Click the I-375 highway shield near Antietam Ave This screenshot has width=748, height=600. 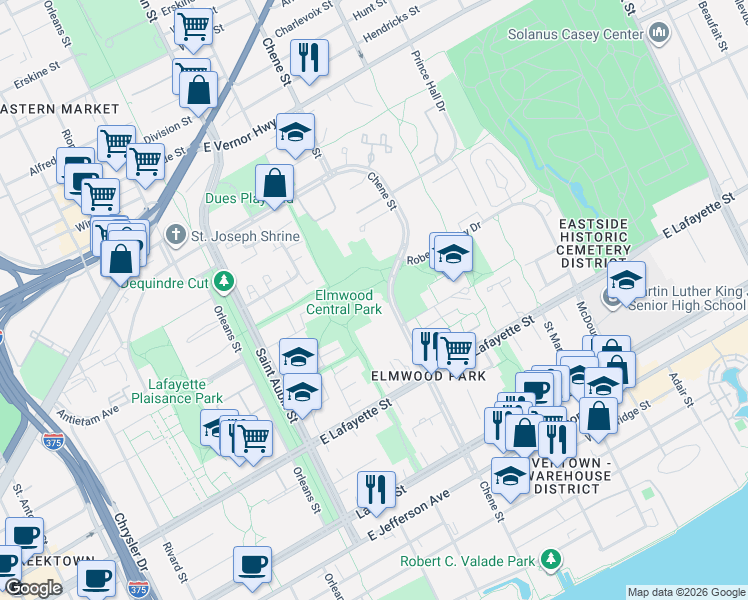(53, 442)
